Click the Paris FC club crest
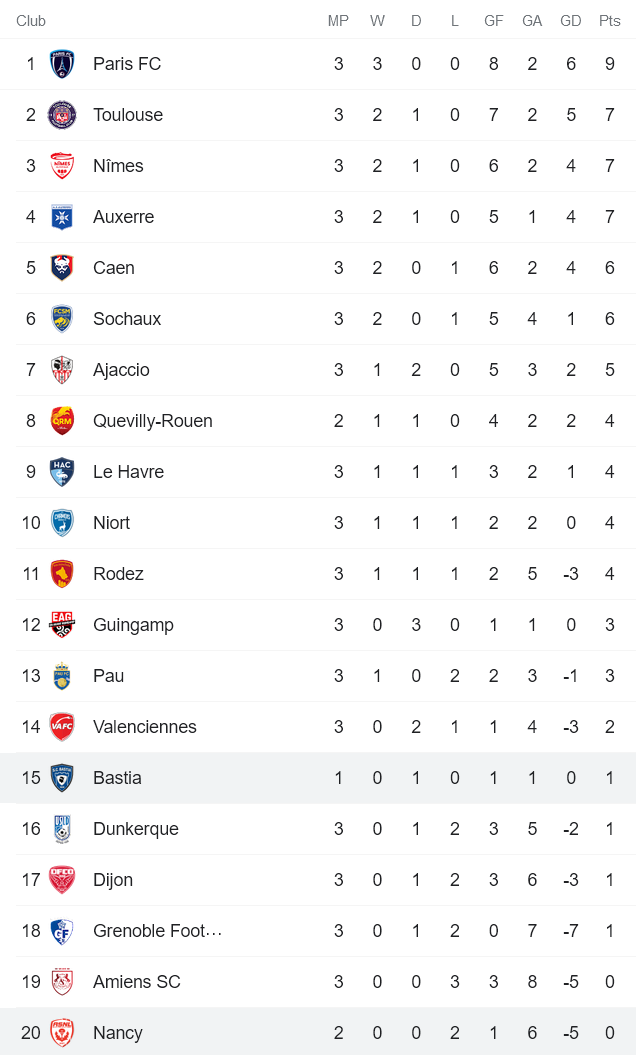The image size is (636, 1055). pos(64,63)
